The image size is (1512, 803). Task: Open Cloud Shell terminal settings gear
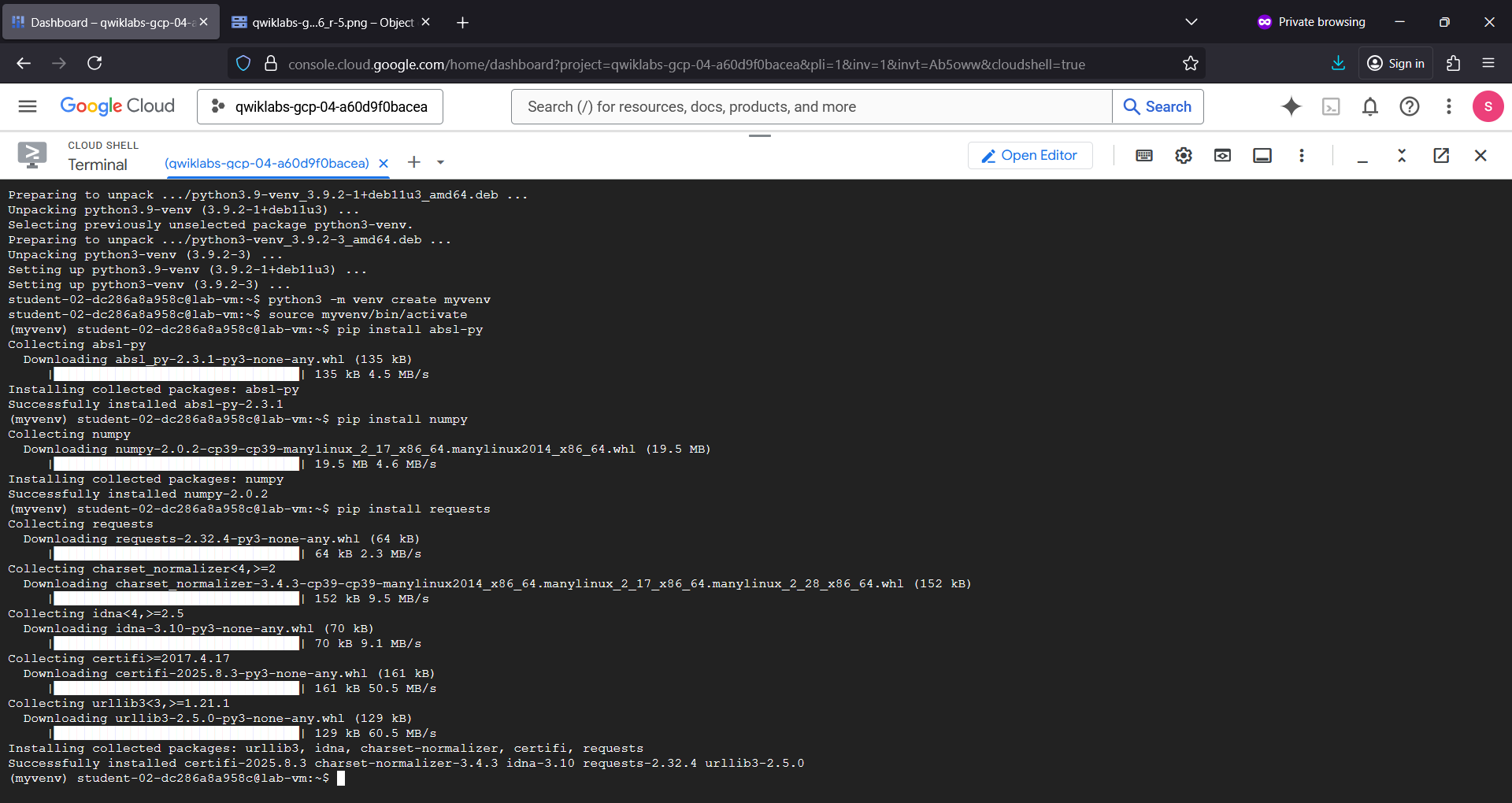[1184, 156]
